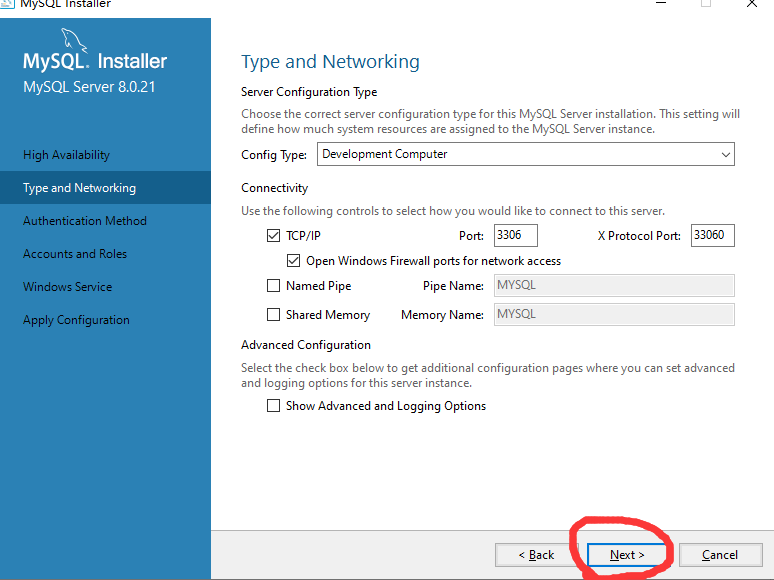Screen dimensions: 774x580
Task: Click the Memory Name field
Action: tap(614, 314)
